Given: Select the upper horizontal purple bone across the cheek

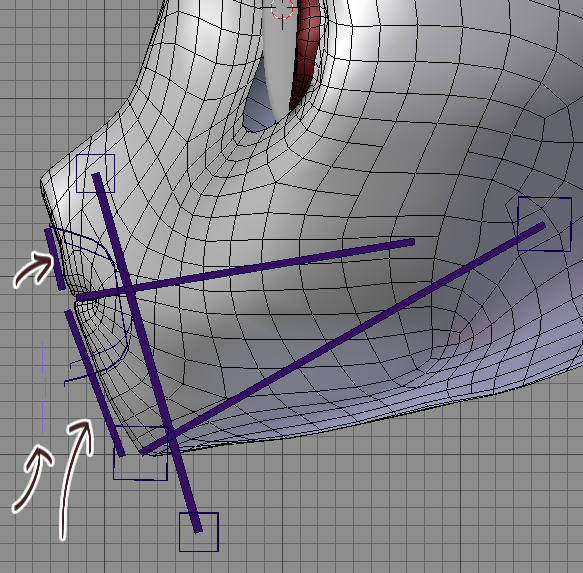Looking at the screenshot, I should [x=245, y=270].
